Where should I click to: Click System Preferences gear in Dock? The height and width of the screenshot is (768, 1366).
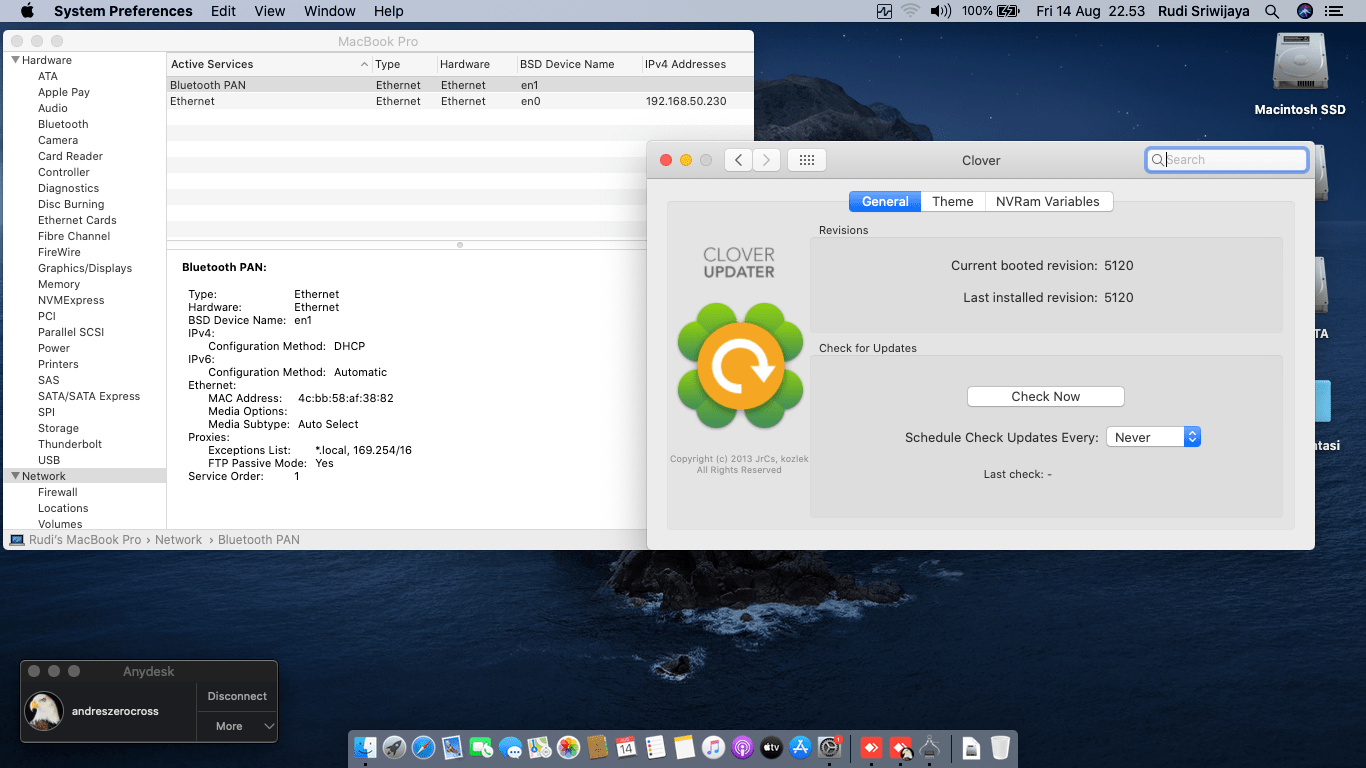[x=829, y=747]
